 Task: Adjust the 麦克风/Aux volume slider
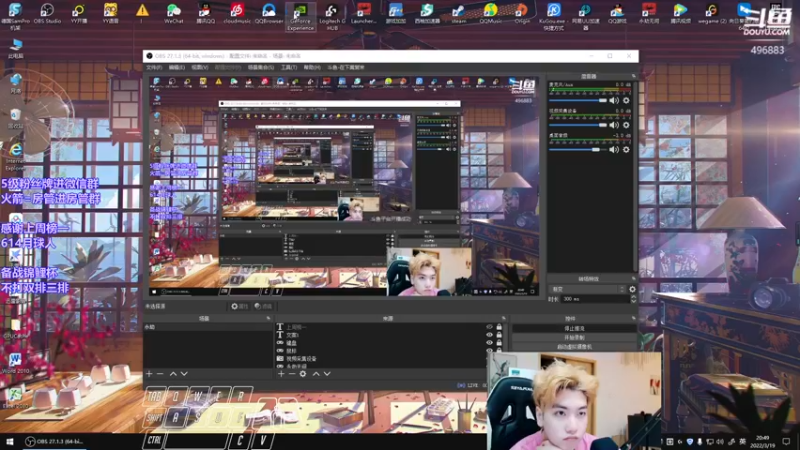pos(578,101)
